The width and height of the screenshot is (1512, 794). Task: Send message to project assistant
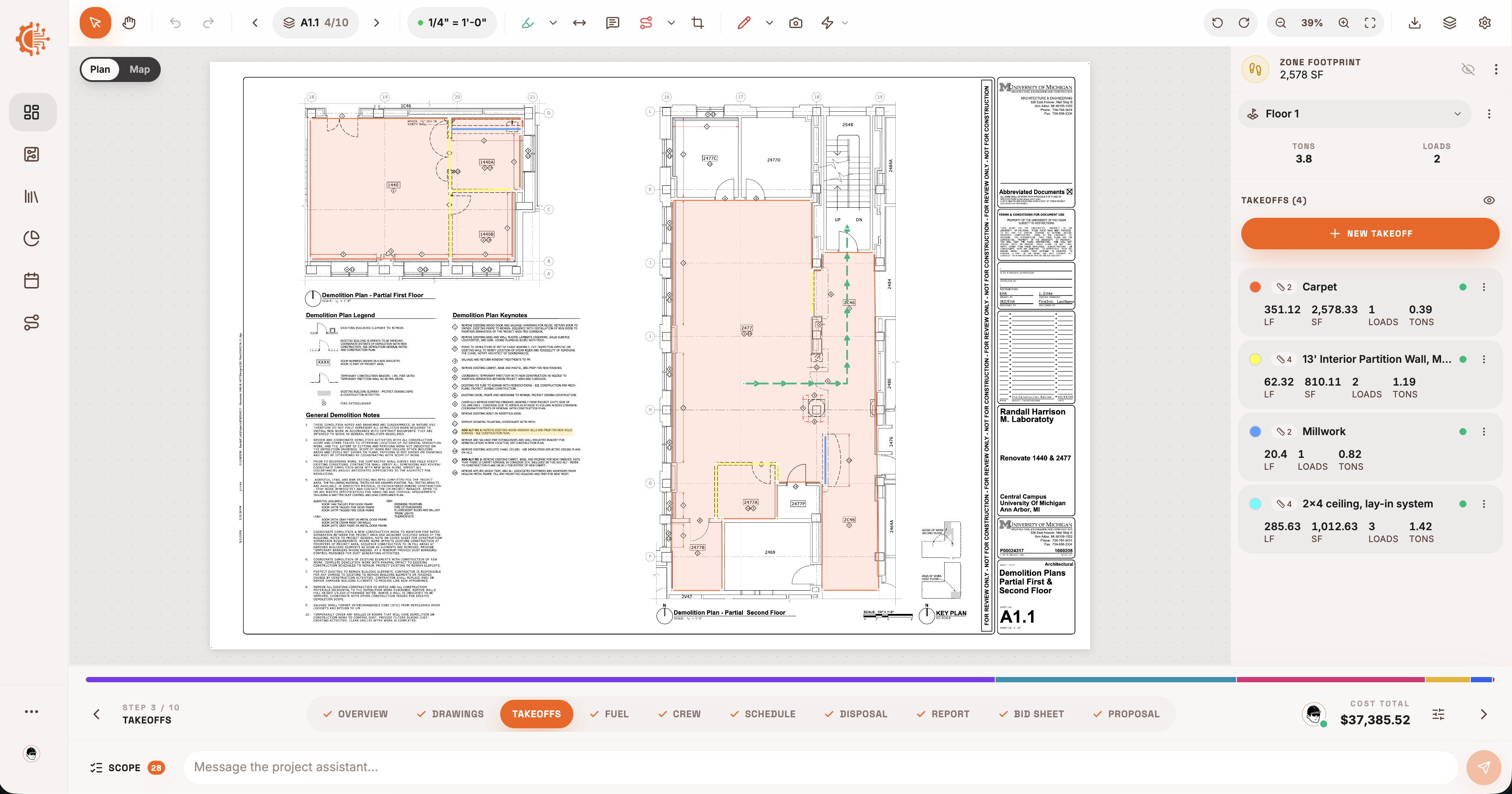tap(1484, 768)
